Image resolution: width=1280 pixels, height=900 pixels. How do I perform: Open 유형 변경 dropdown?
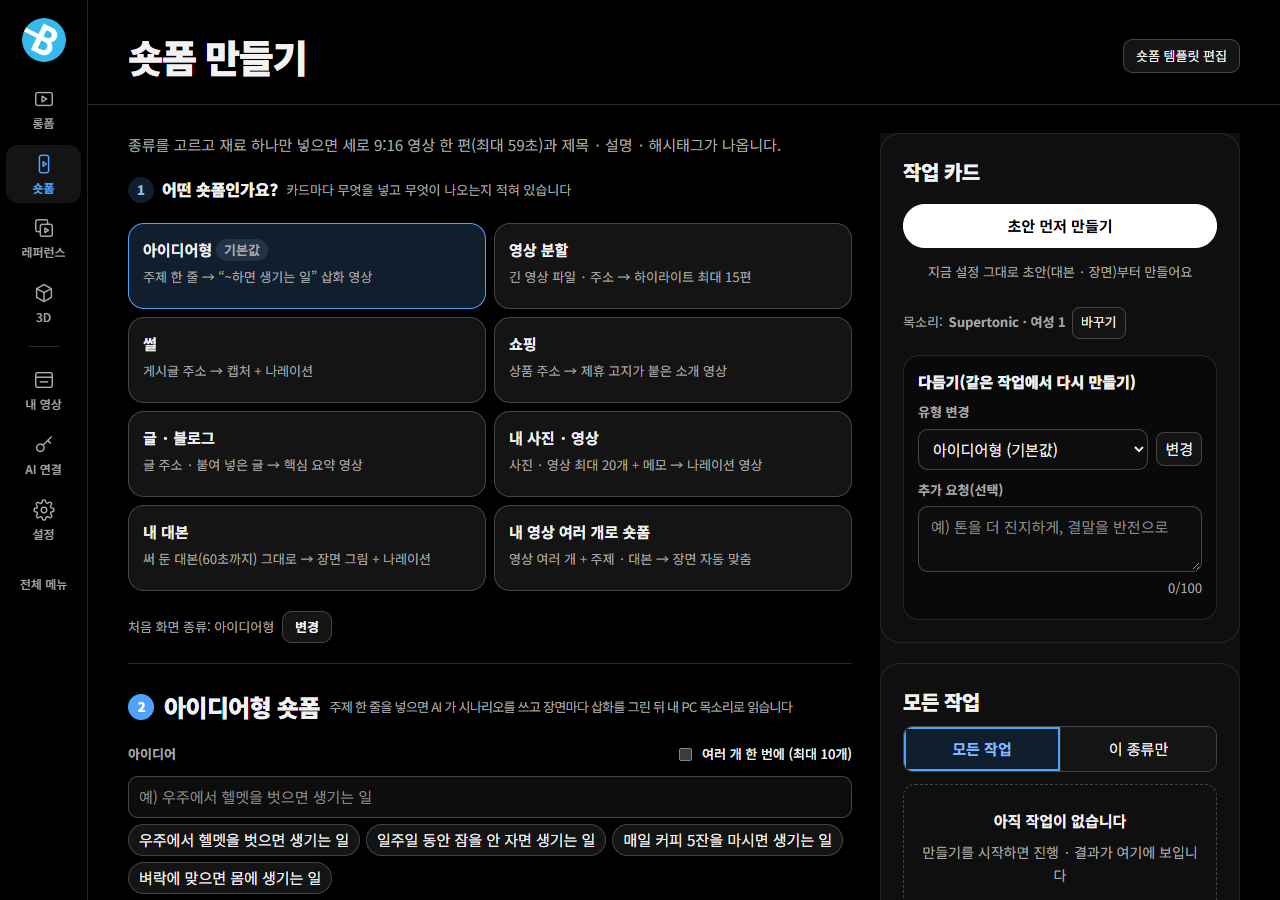[x=1033, y=450]
